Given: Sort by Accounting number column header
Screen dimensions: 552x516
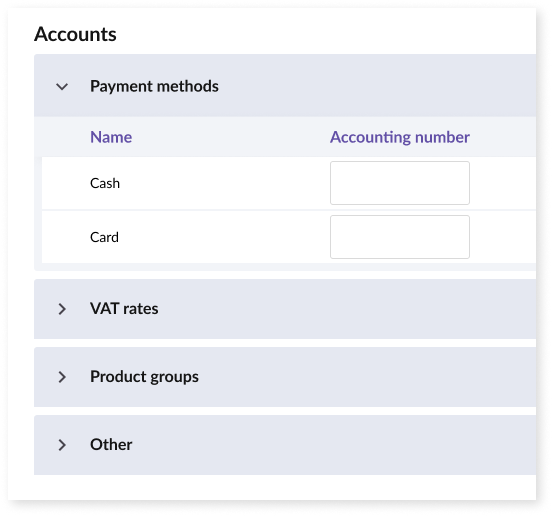Looking at the screenshot, I should pos(400,137).
